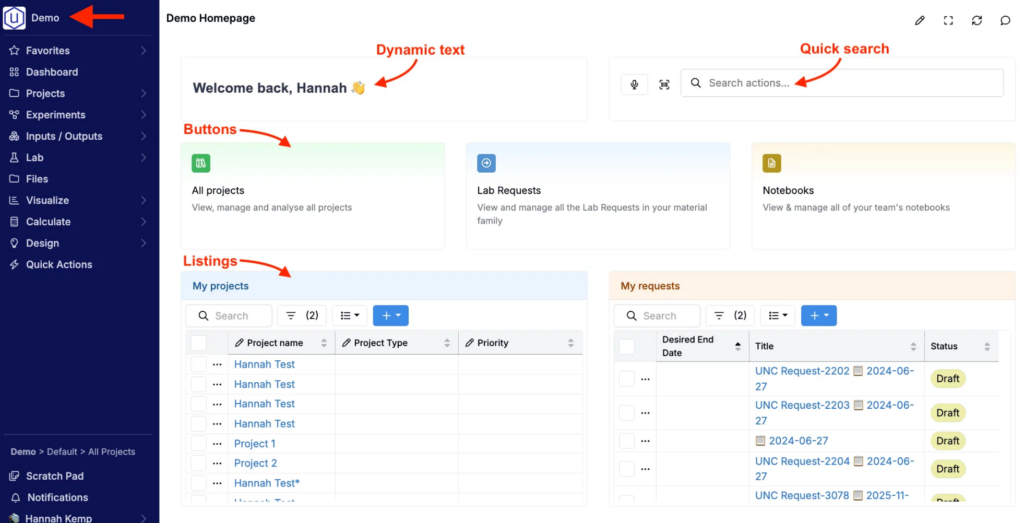Check the box for UNC Request-2202 row
Screen dimensions: 1024x523
pos(626,378)
